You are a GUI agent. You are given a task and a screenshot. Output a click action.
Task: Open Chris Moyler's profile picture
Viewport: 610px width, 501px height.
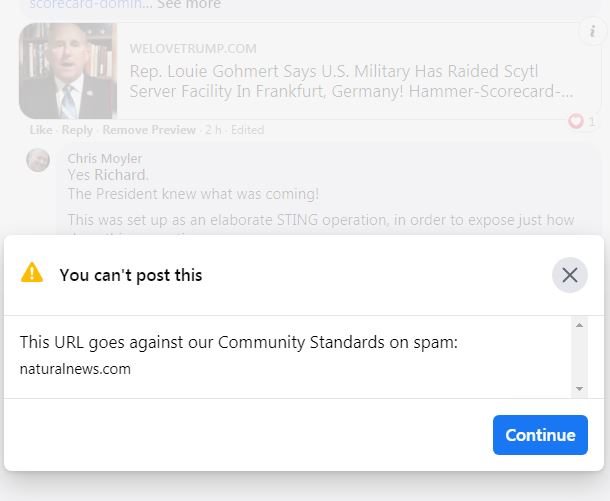click(38, 160)
